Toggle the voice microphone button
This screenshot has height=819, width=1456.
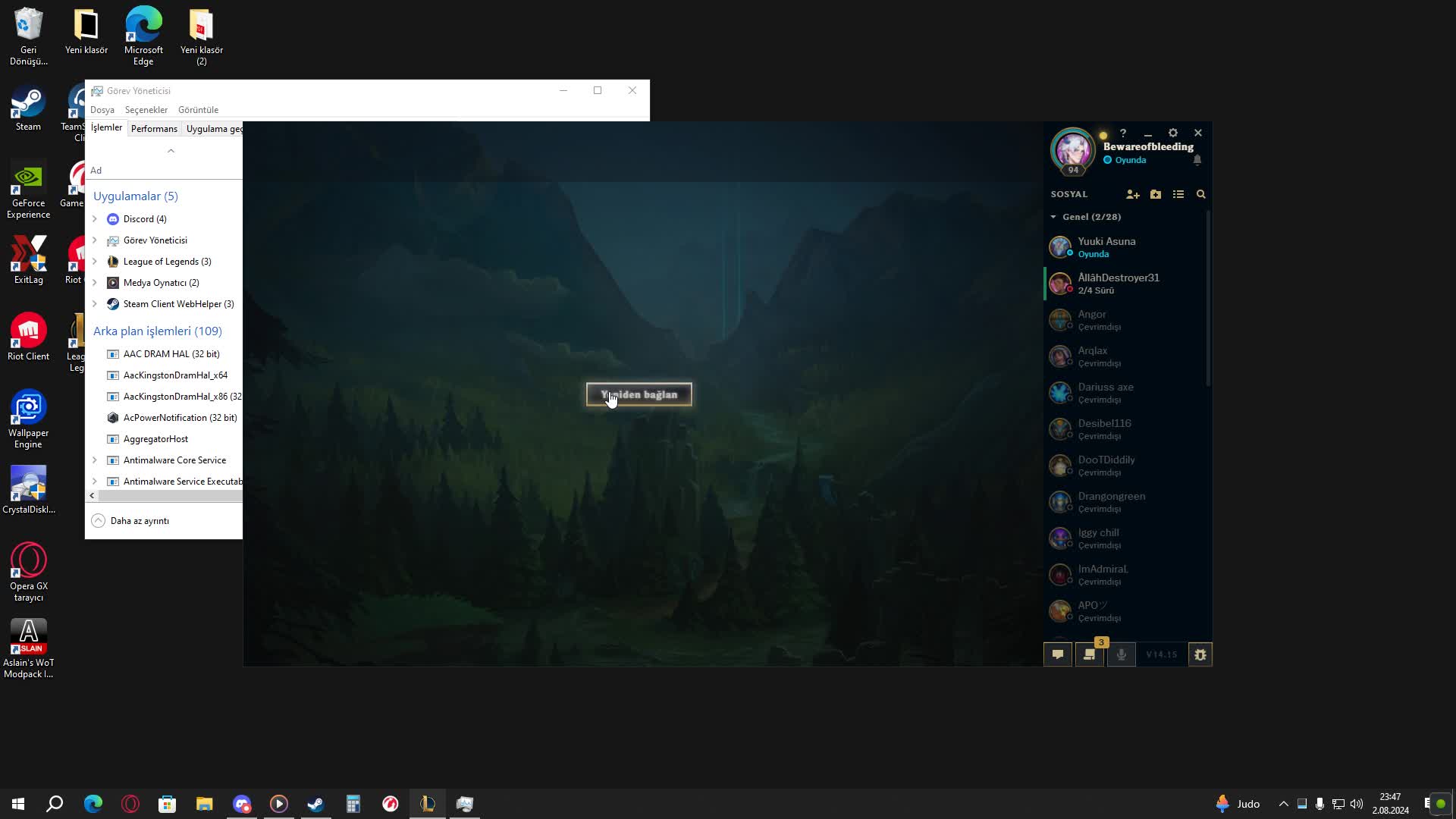pyautogui.click(x=1122, y=654)
